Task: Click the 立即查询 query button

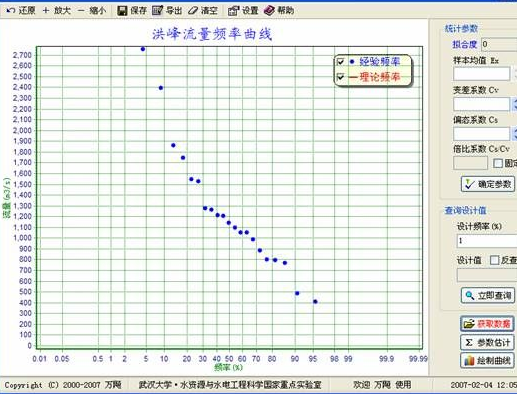Action: coord(488,295)
